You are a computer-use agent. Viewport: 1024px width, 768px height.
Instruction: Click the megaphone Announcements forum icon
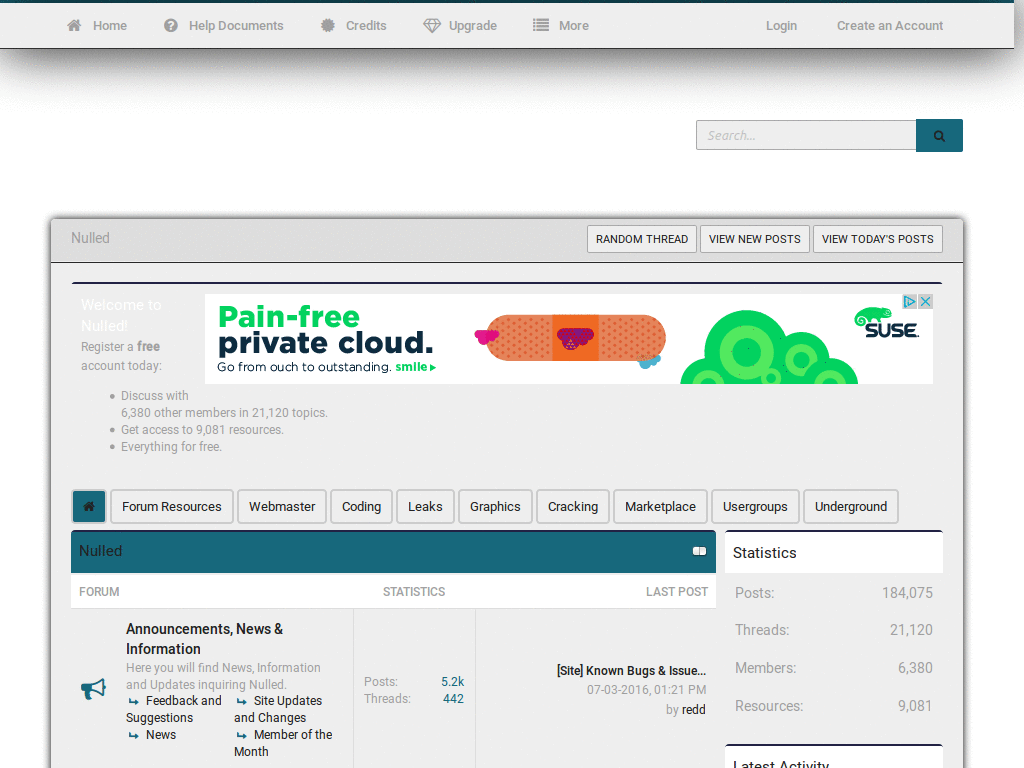pos(93,688)
